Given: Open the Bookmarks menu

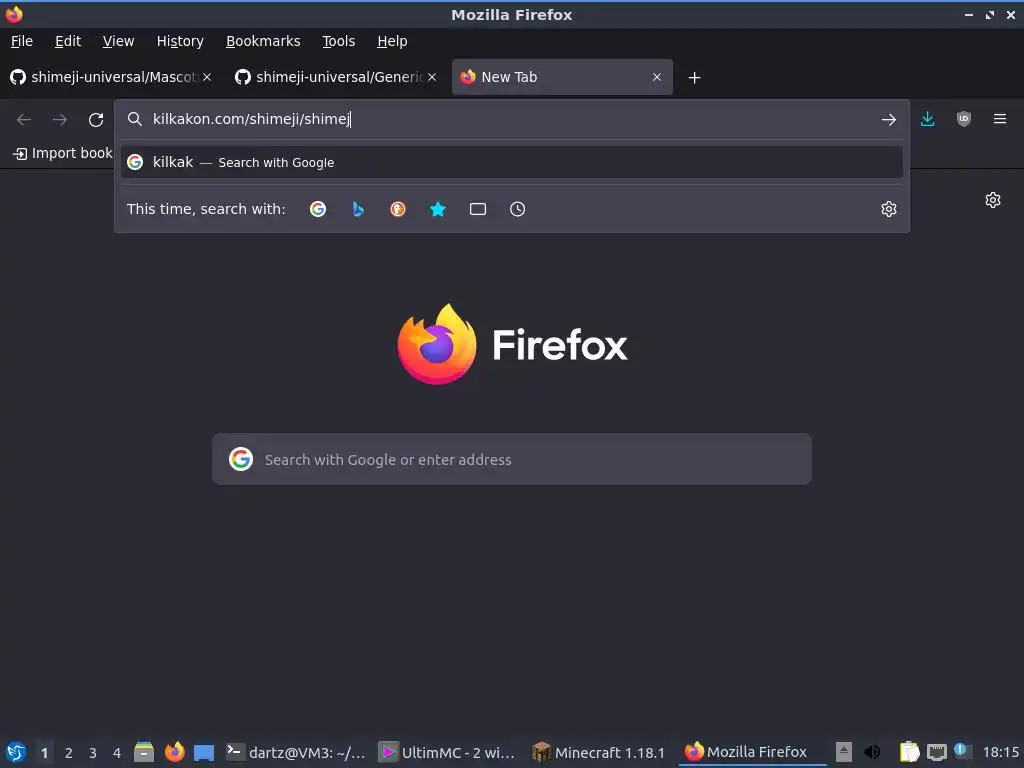Looking at the screenshot, I should 263,41.
